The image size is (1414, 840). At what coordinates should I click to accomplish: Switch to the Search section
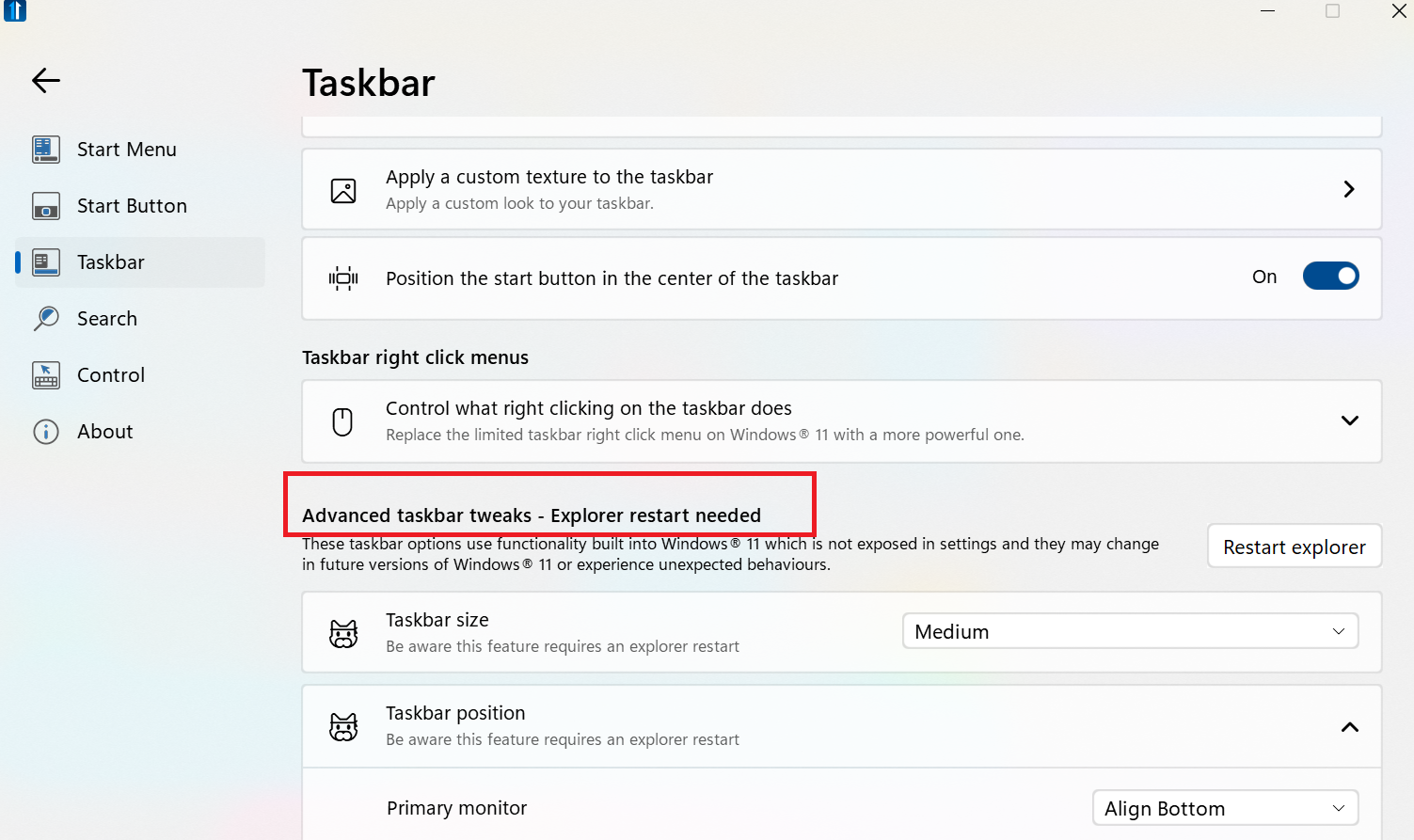[x=106, y=318]
